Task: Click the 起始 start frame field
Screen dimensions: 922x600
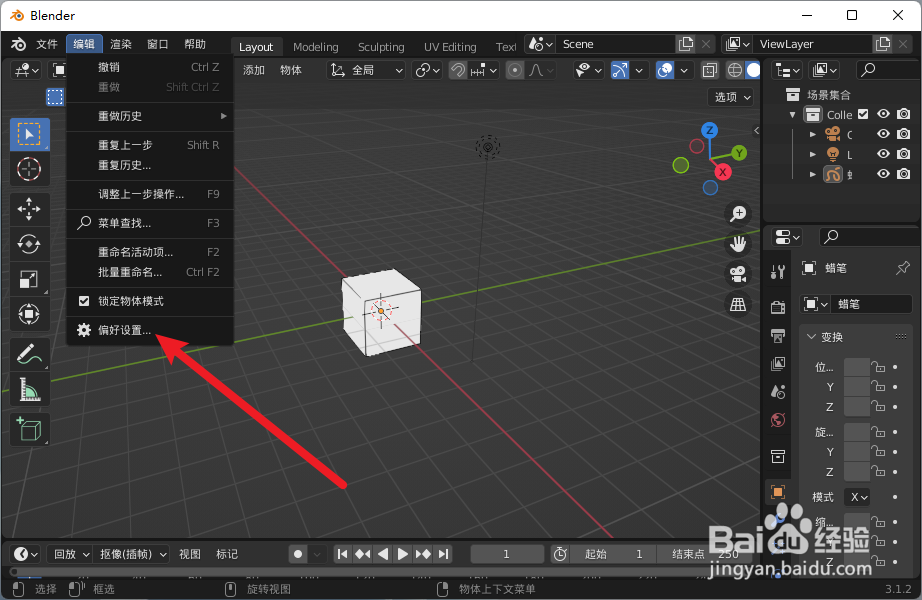Action: coord(613,554)
